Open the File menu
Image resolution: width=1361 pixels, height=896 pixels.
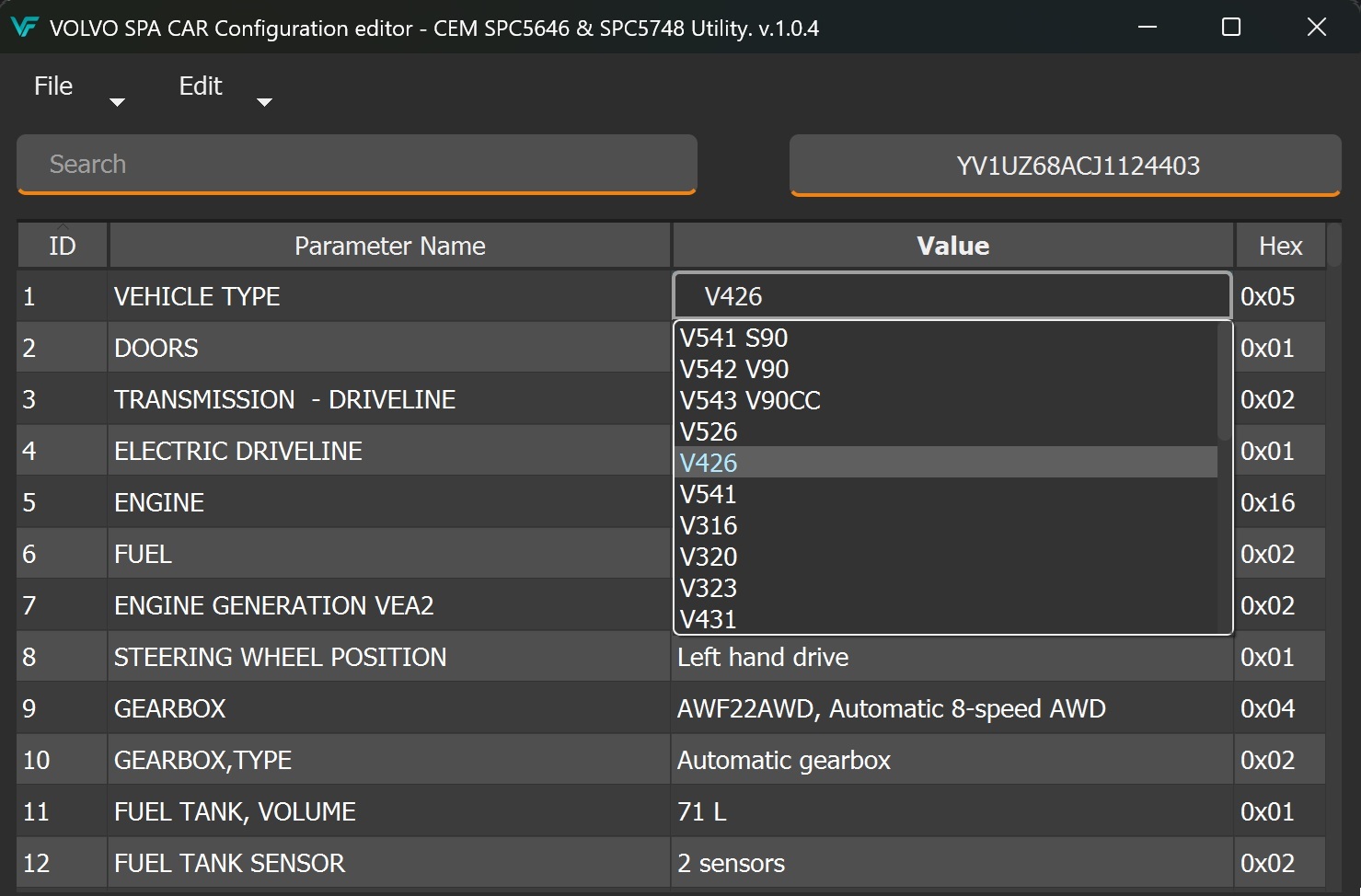point(53,86)
